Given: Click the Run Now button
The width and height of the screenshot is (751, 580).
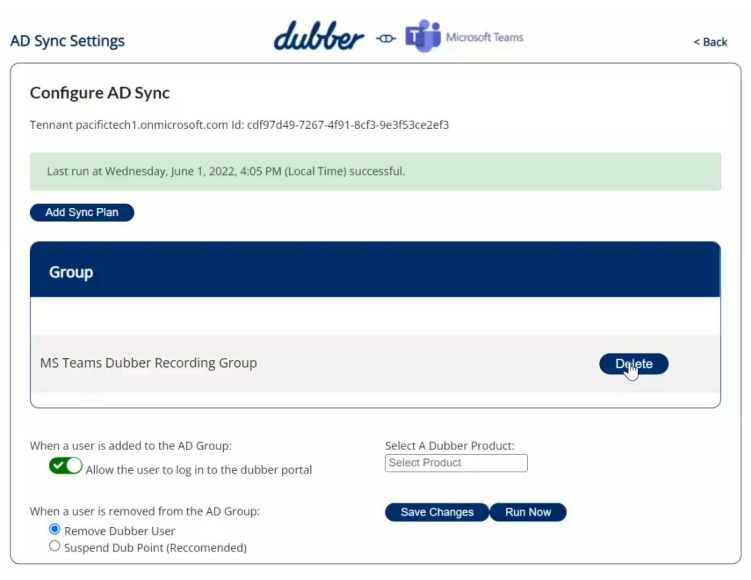Looking at the screenshot, I should click(528, 512).
